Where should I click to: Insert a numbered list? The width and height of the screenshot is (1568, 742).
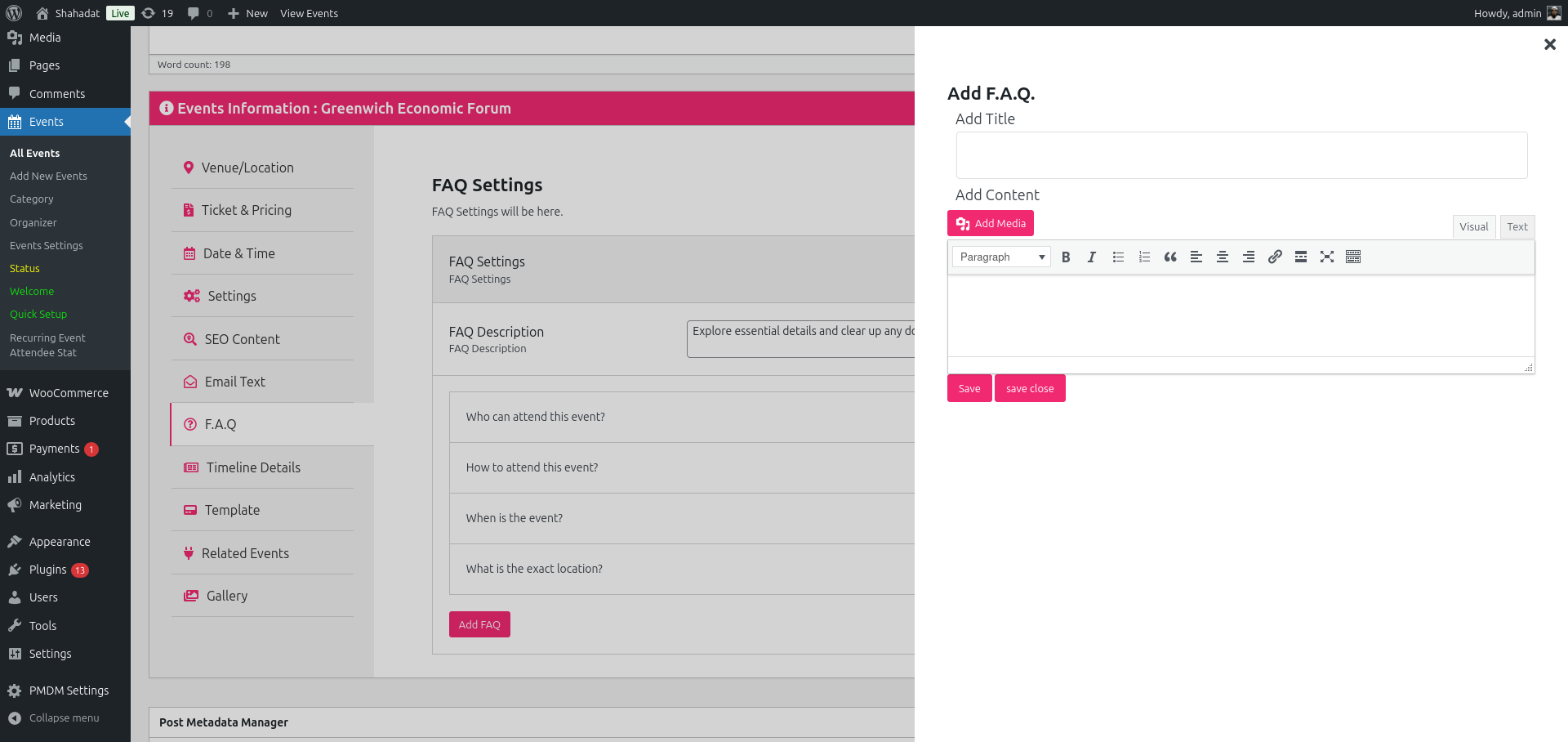point(1144,257)
